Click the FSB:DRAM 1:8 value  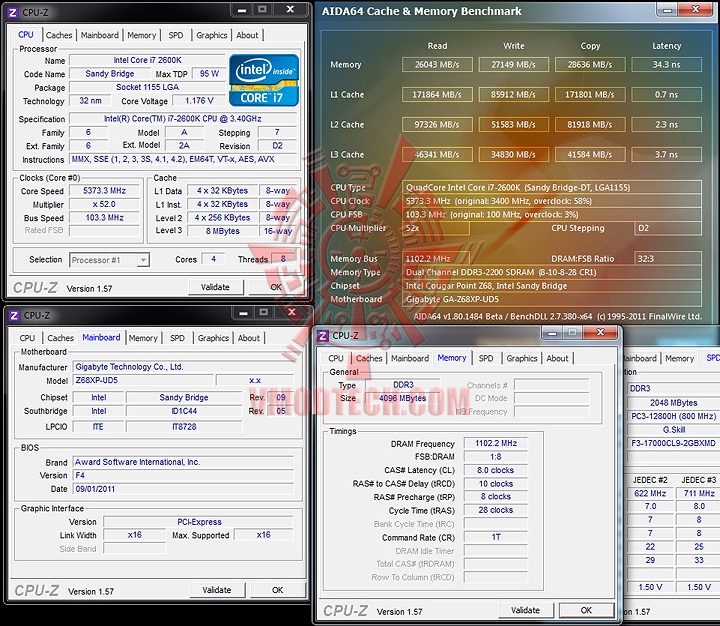pyautogui.click(x=496, y=457)
